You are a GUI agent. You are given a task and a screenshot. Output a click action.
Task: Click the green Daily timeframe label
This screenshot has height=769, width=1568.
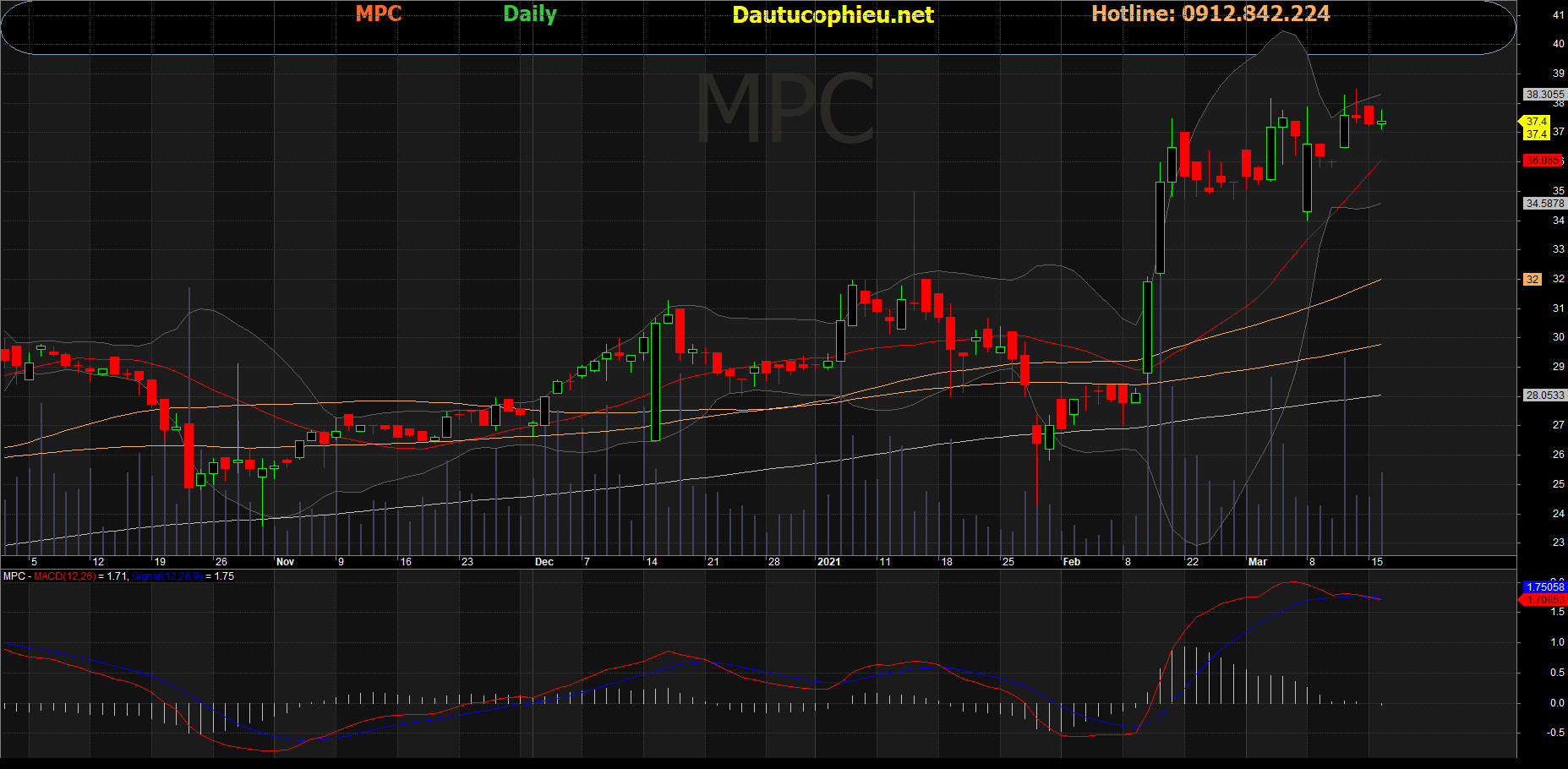530,14
